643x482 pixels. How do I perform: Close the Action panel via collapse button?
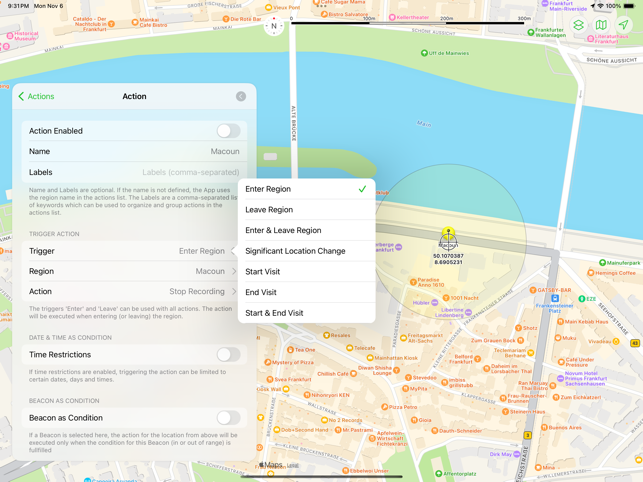click(241, 96)
